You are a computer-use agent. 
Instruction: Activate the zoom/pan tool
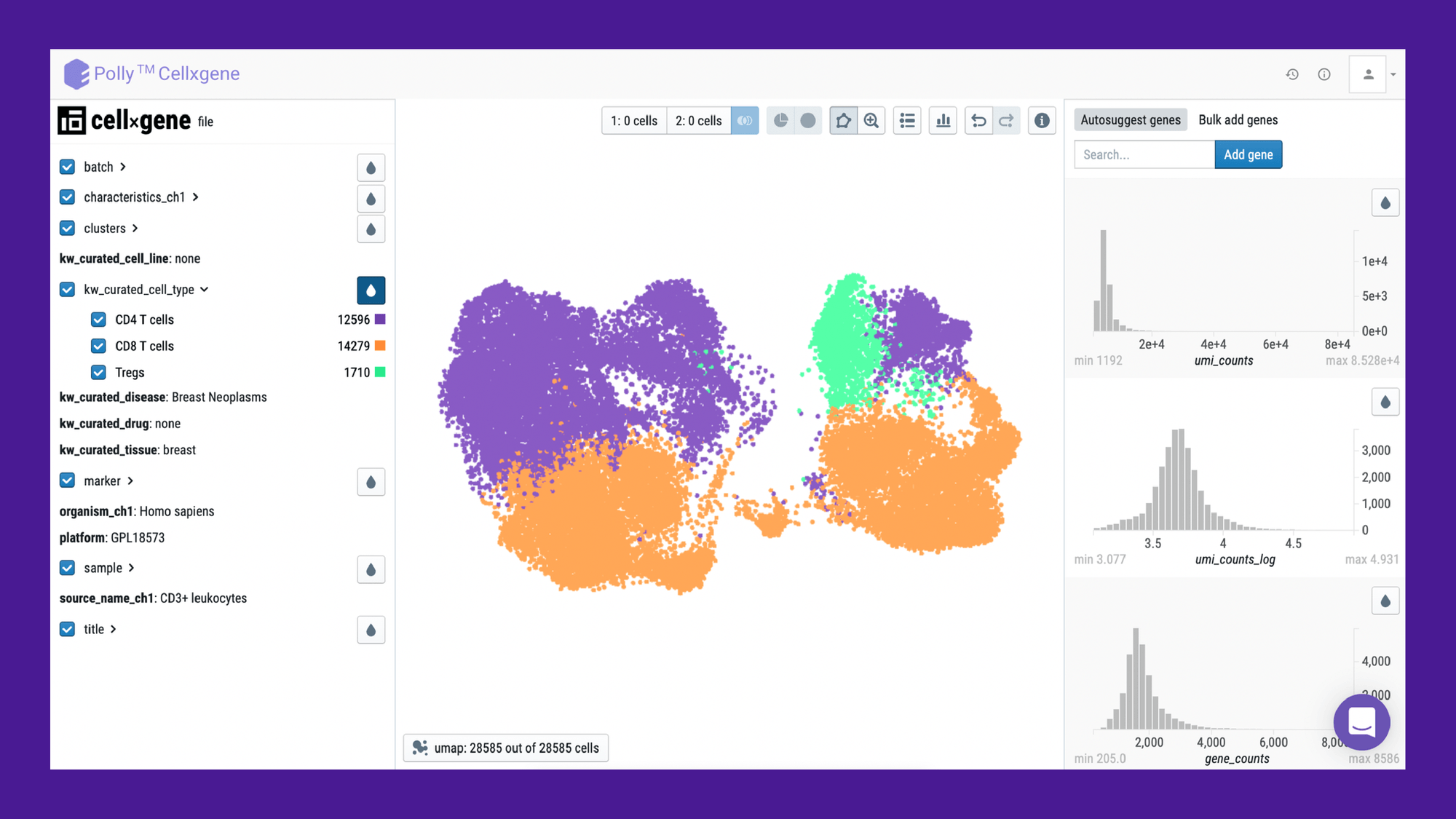[871, 121]
